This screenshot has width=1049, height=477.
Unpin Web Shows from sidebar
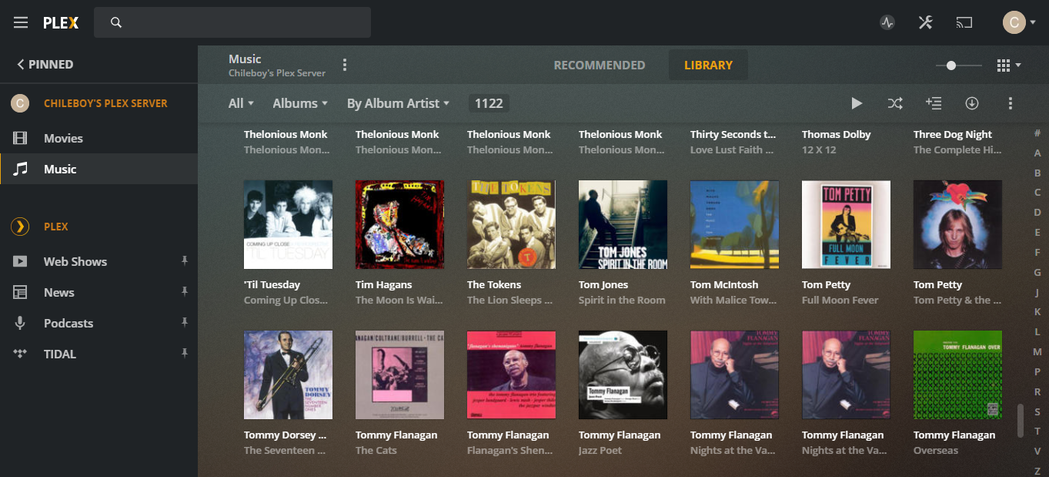[x=185, y=261]
